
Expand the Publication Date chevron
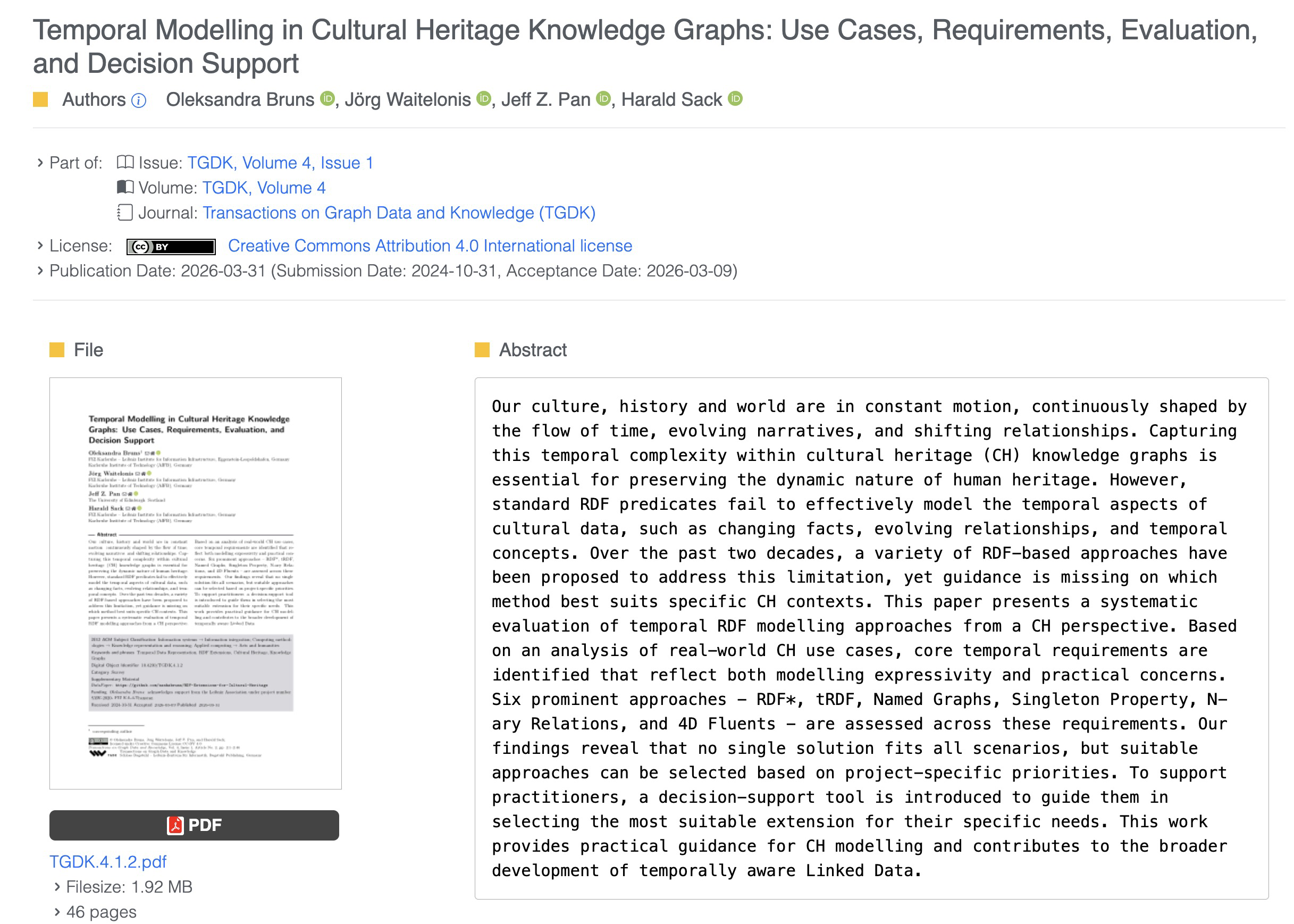coord(40,271)
